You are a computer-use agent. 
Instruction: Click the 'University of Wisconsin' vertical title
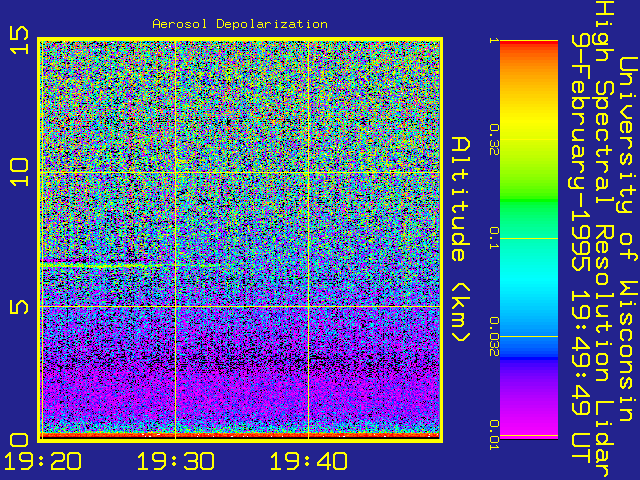628,239
